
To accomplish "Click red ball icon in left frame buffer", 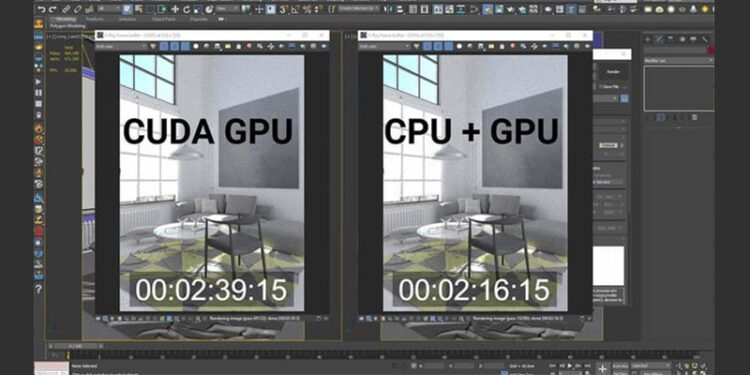I will pos(249,46).
